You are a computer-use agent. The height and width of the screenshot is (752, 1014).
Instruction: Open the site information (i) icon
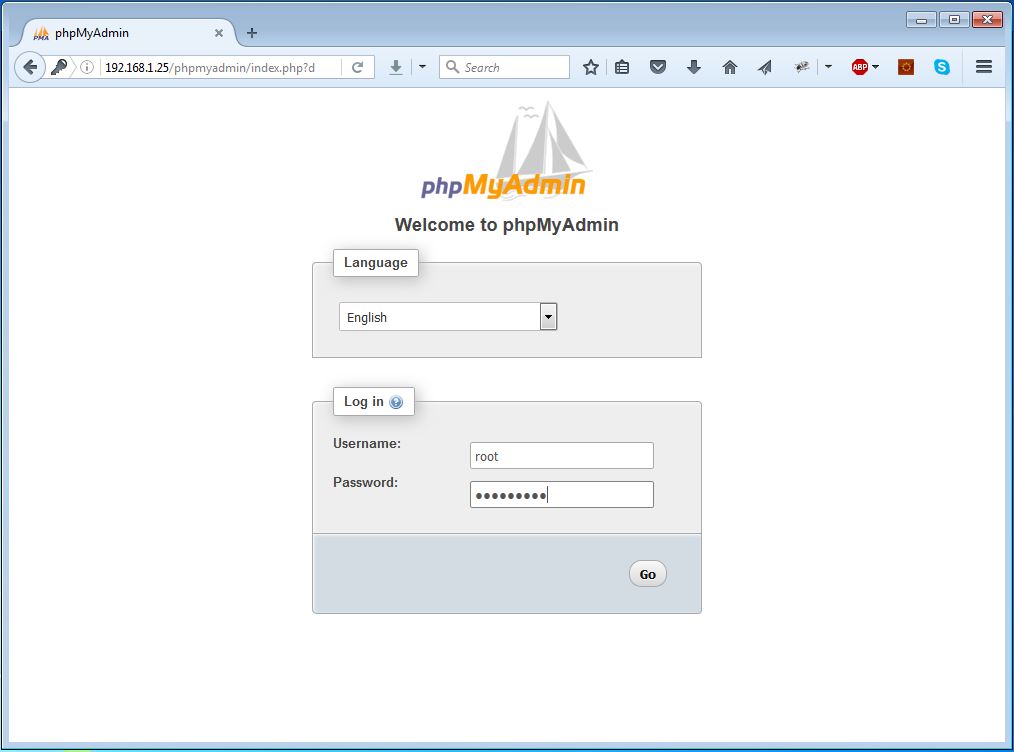pos(87,67)
